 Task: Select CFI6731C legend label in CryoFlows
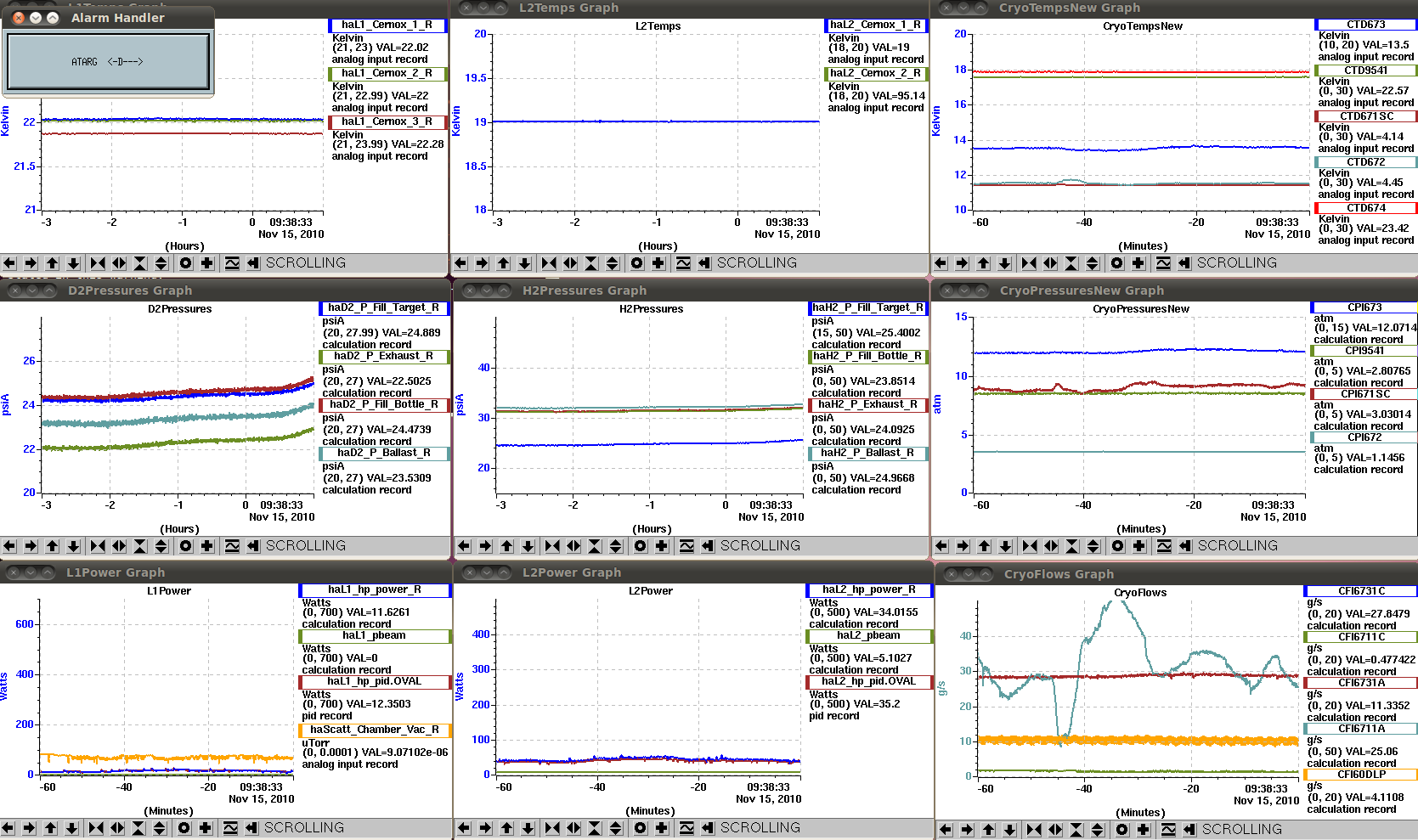[x=1361, y=591]
